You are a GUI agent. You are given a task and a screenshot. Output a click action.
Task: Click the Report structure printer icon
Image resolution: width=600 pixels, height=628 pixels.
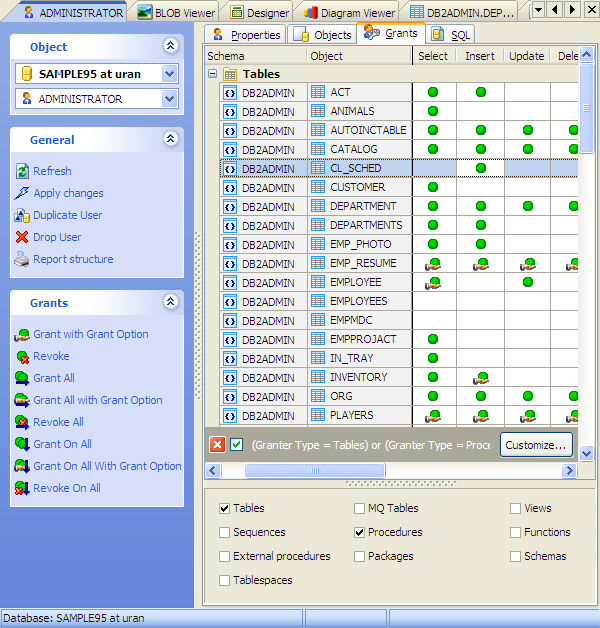pyautogui.click(x=23, y=259)
